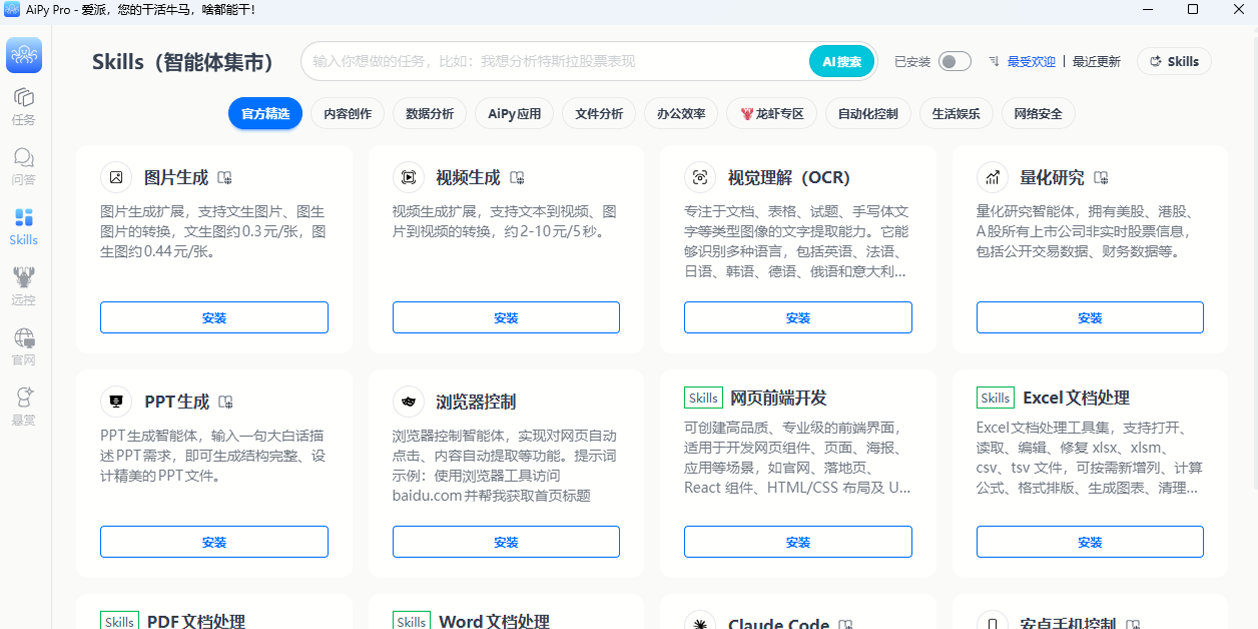
Task: Switch to the 内容创作 category tab
Action: tap(349, 113)
